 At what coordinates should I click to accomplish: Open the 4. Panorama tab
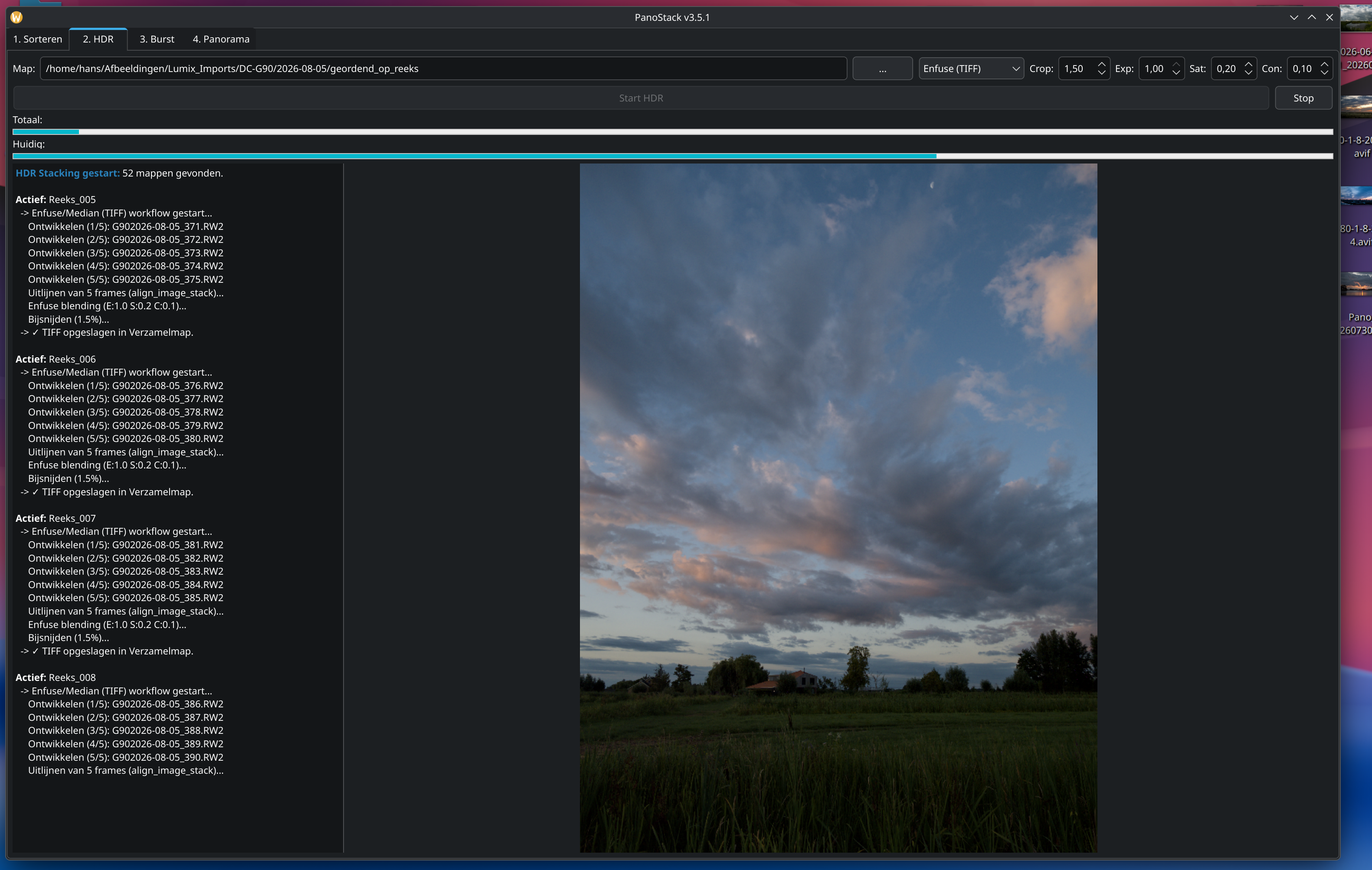tap(221, 39)
